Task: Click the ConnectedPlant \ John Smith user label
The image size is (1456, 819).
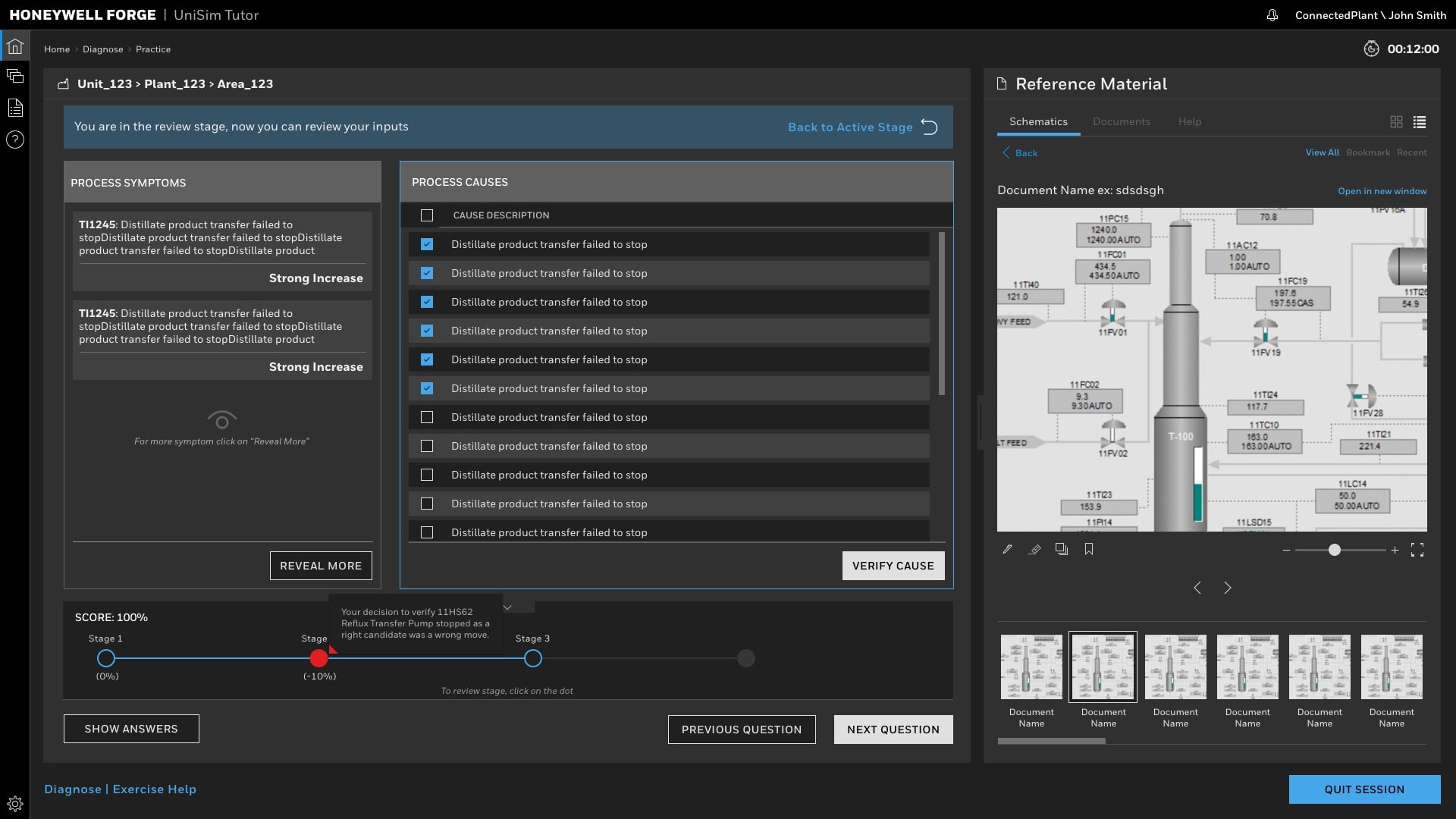Action: tap(1370, 15)
